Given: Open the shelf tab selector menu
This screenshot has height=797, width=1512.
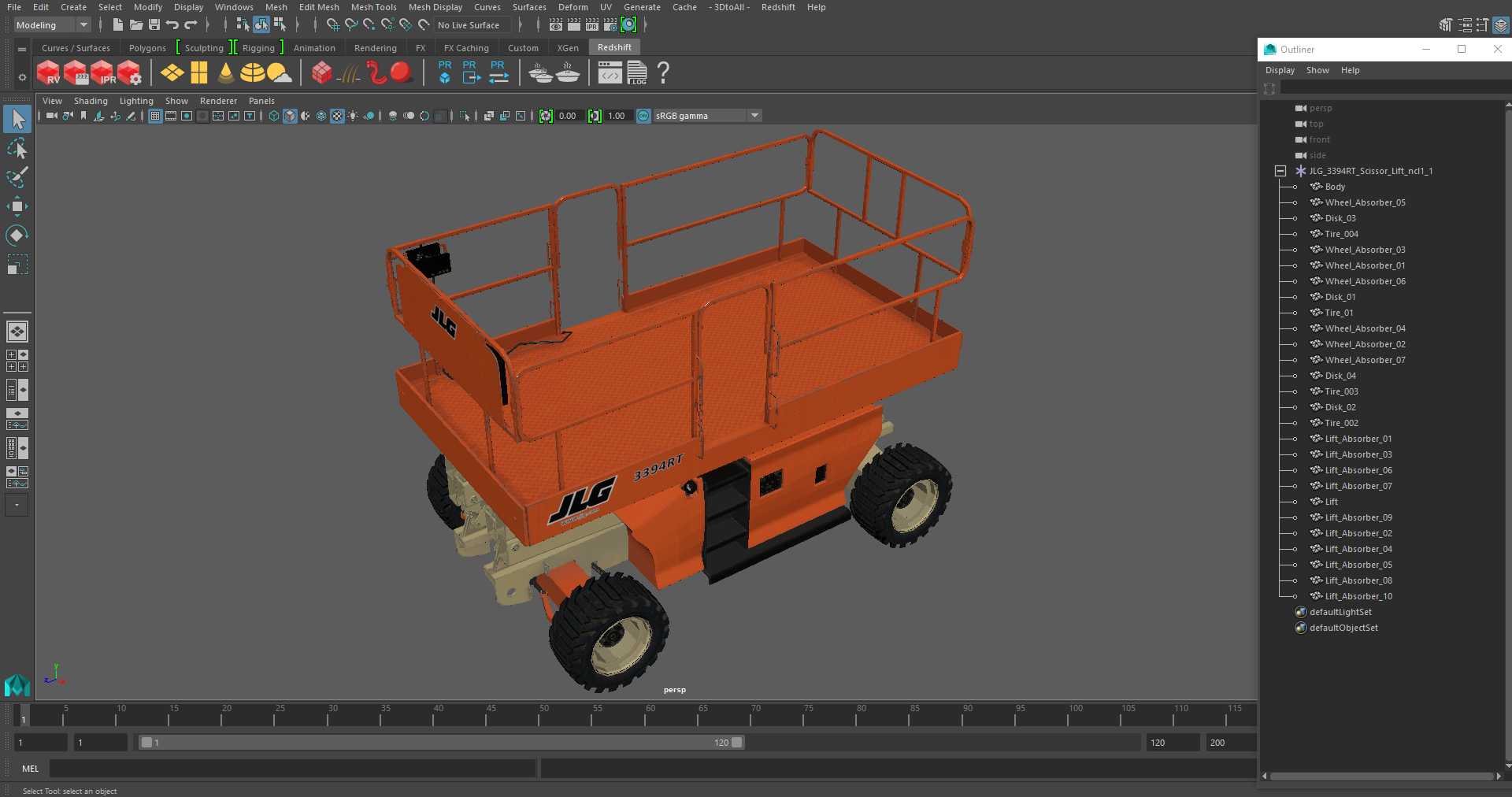Looking at the screenshot, I should pyautogui.click(x=22, y=49).
